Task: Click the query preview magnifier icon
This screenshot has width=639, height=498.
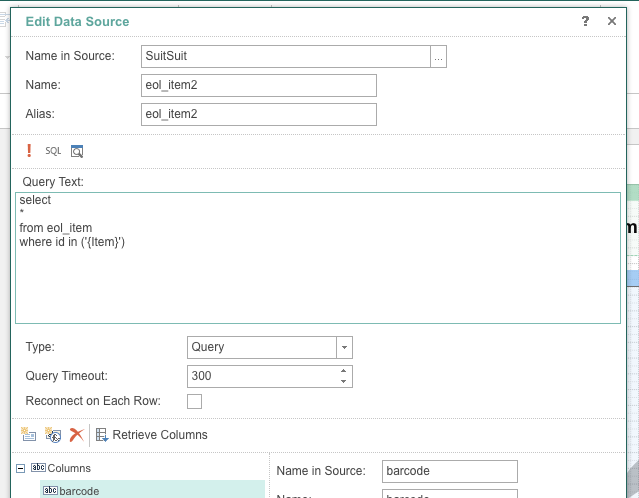Action: pyautogui.click(x=77, y=151)
